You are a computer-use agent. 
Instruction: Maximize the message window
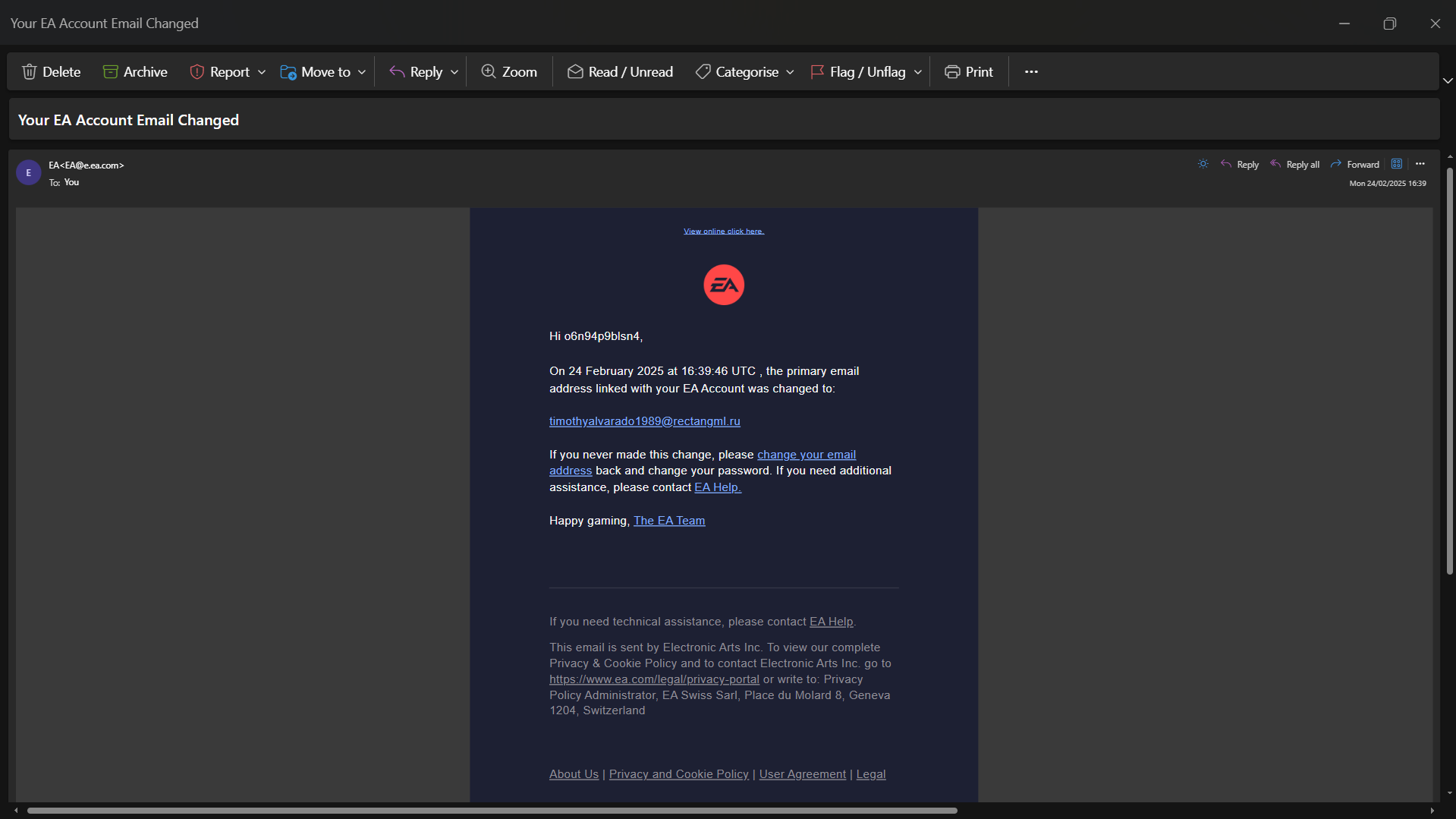1389,24
